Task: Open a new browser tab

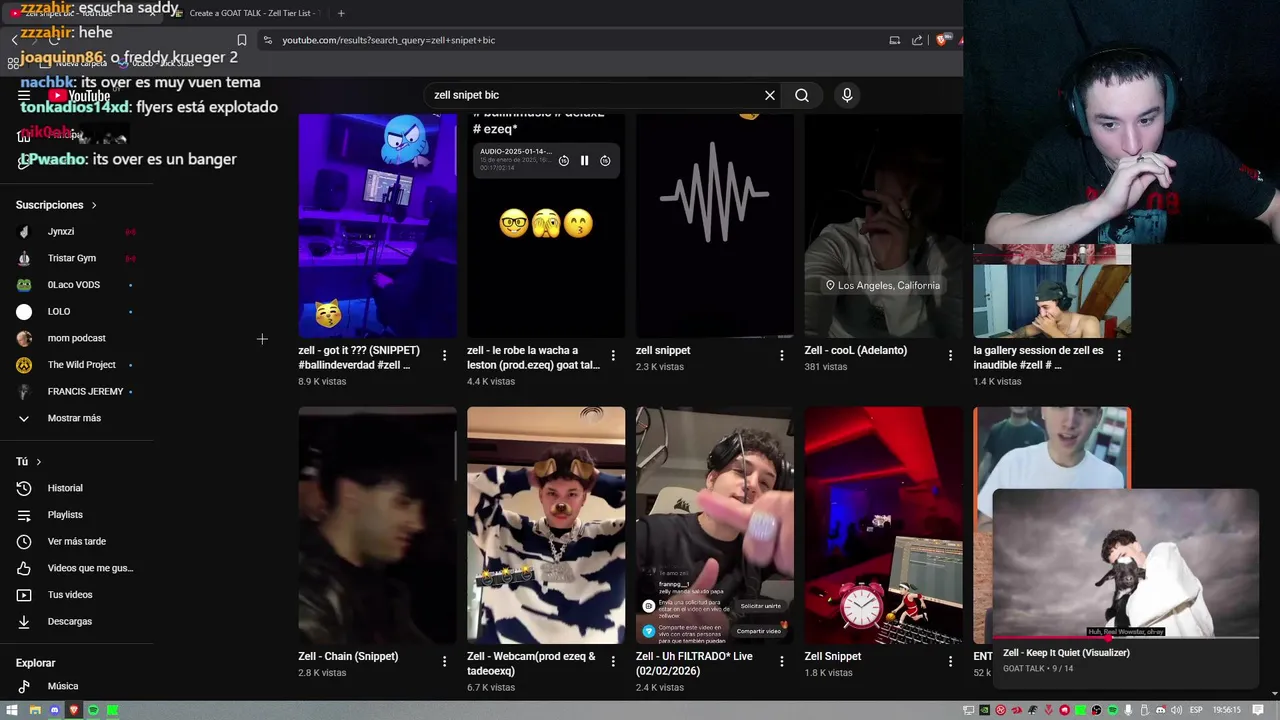Action: click(x=341, y=13)
